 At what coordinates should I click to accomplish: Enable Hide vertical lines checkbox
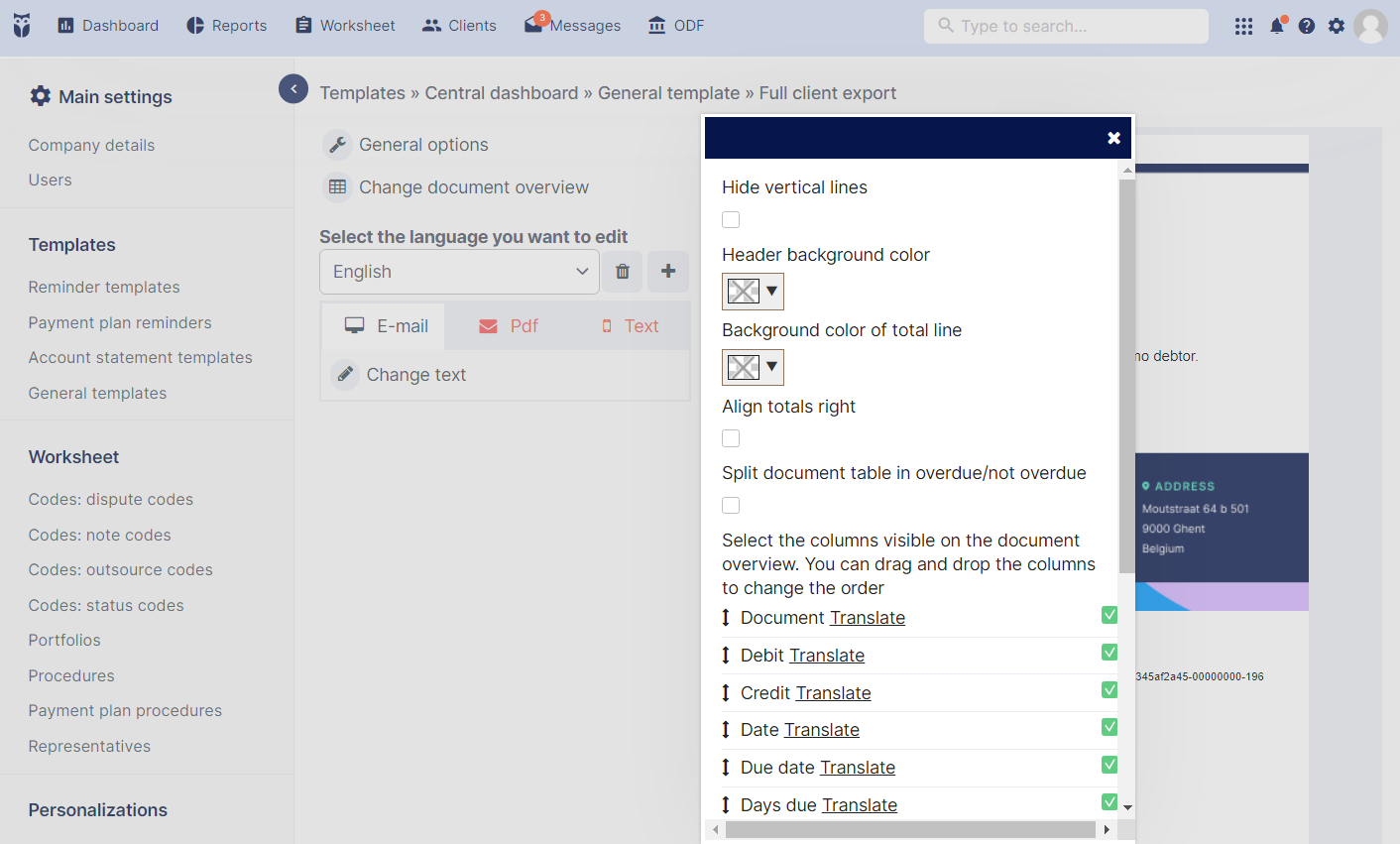(731, 220)
